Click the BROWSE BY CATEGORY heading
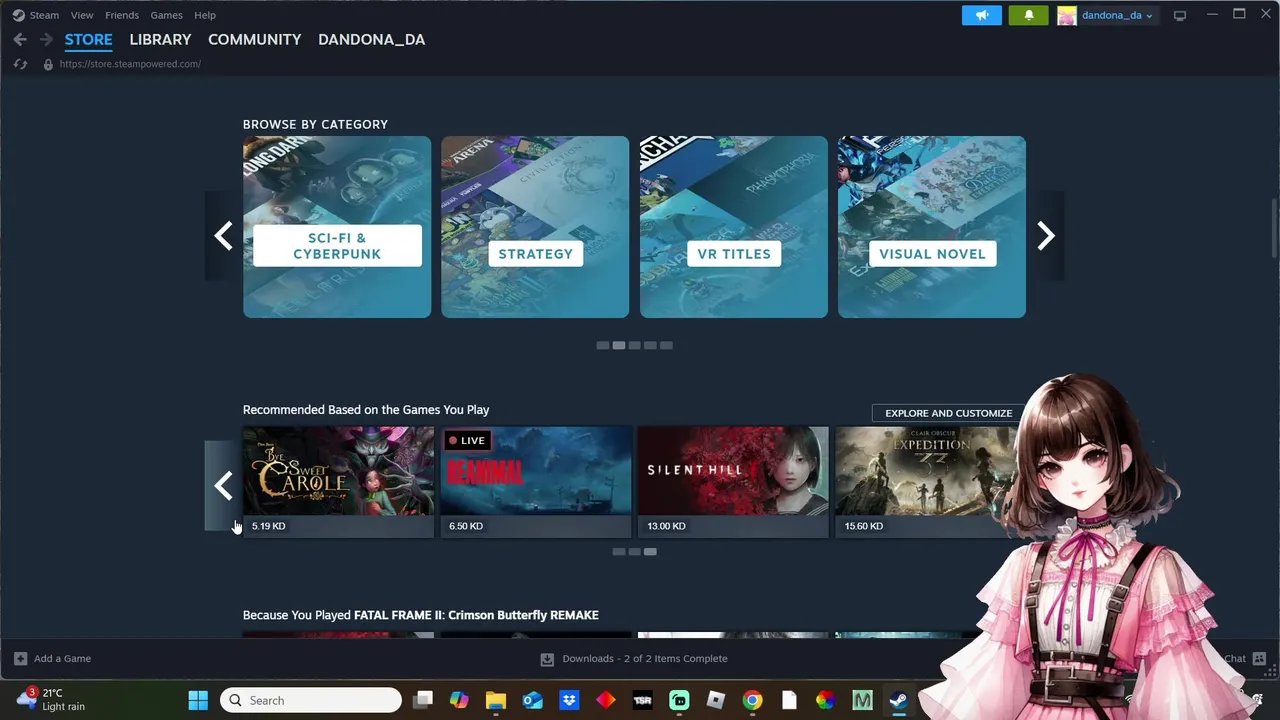This screenshot has height=720, width=1280. click(315, 124)
